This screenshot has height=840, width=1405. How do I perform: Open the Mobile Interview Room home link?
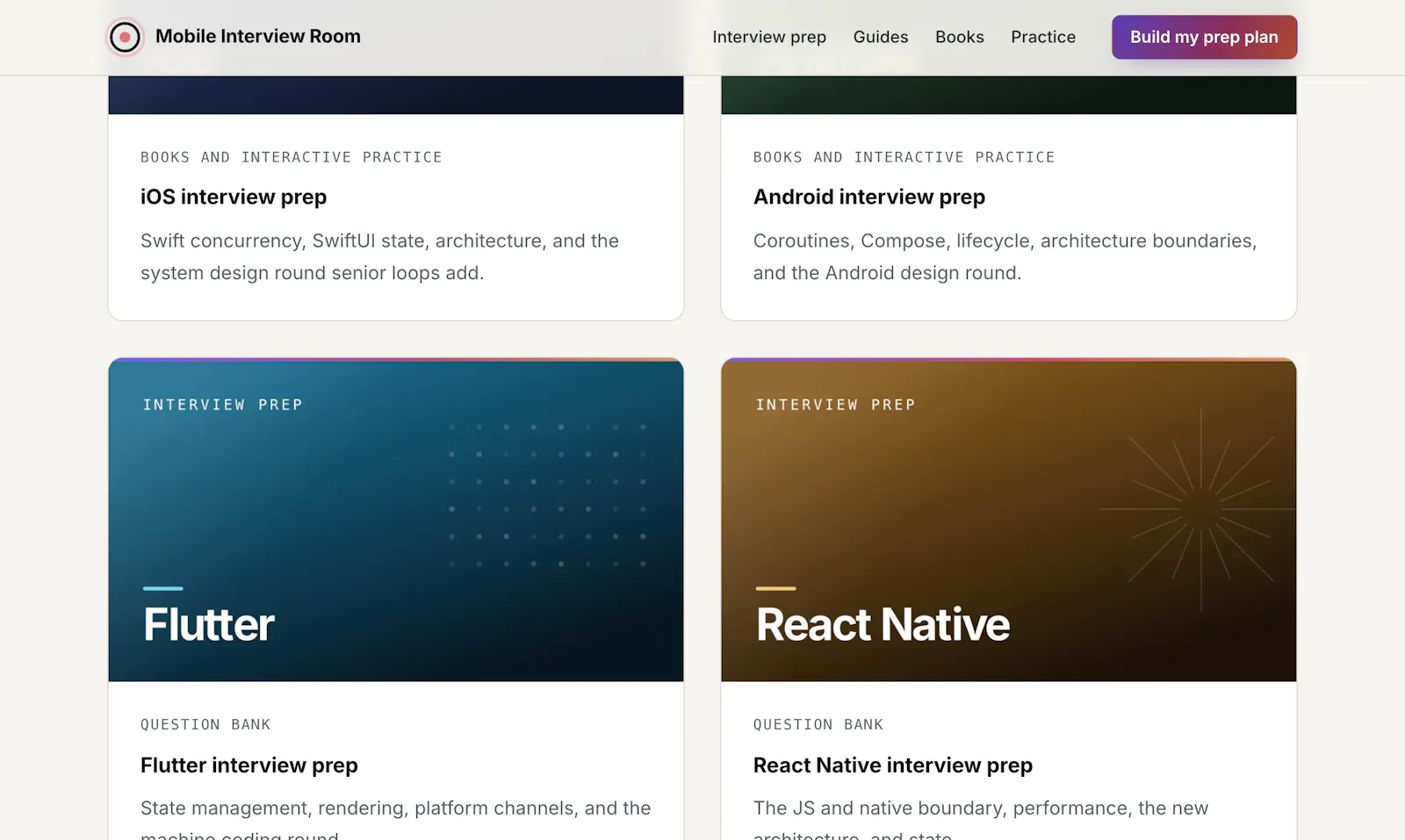tap(234, 37)
